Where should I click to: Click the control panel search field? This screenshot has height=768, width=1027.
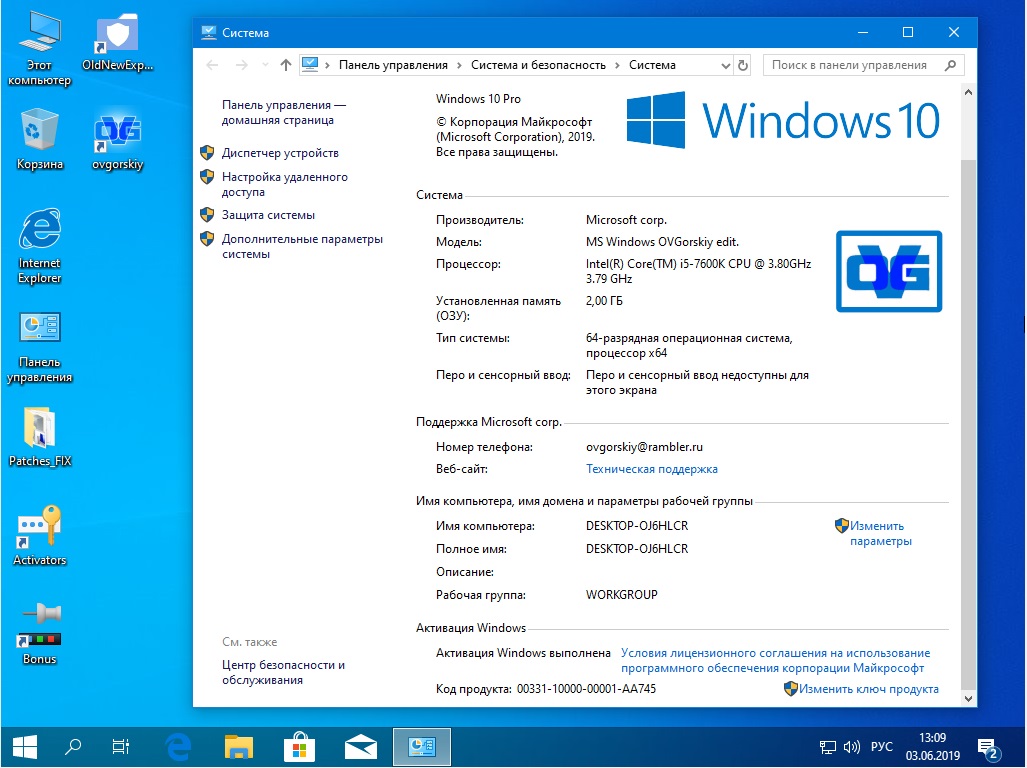855,65
